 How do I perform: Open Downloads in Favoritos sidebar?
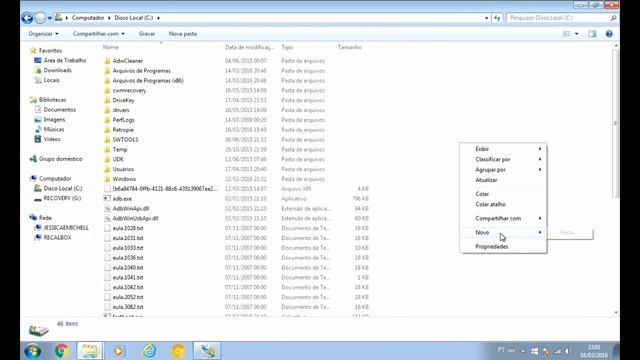(58, 70)
